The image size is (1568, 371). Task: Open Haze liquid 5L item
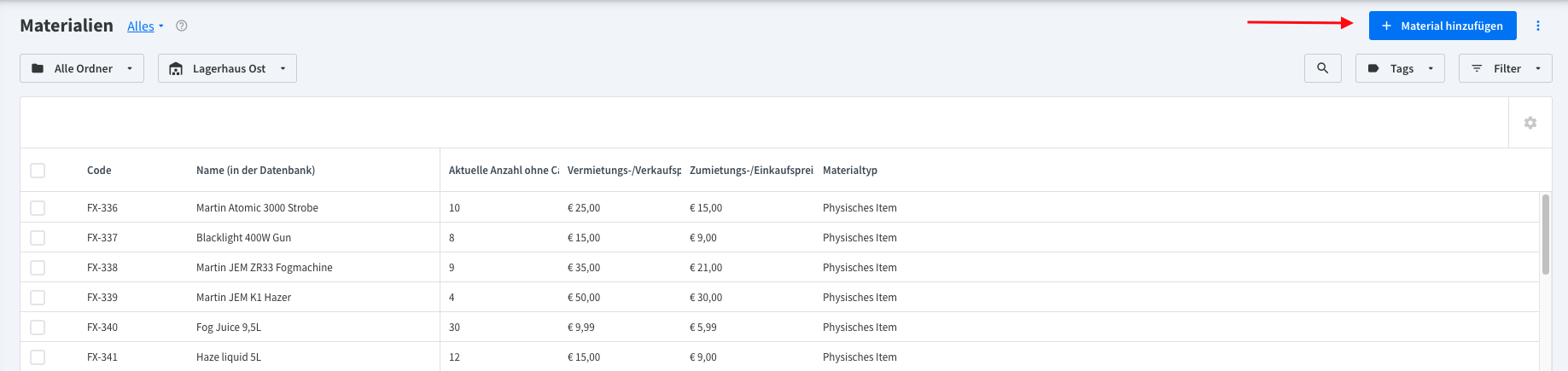tap(229, 357)
